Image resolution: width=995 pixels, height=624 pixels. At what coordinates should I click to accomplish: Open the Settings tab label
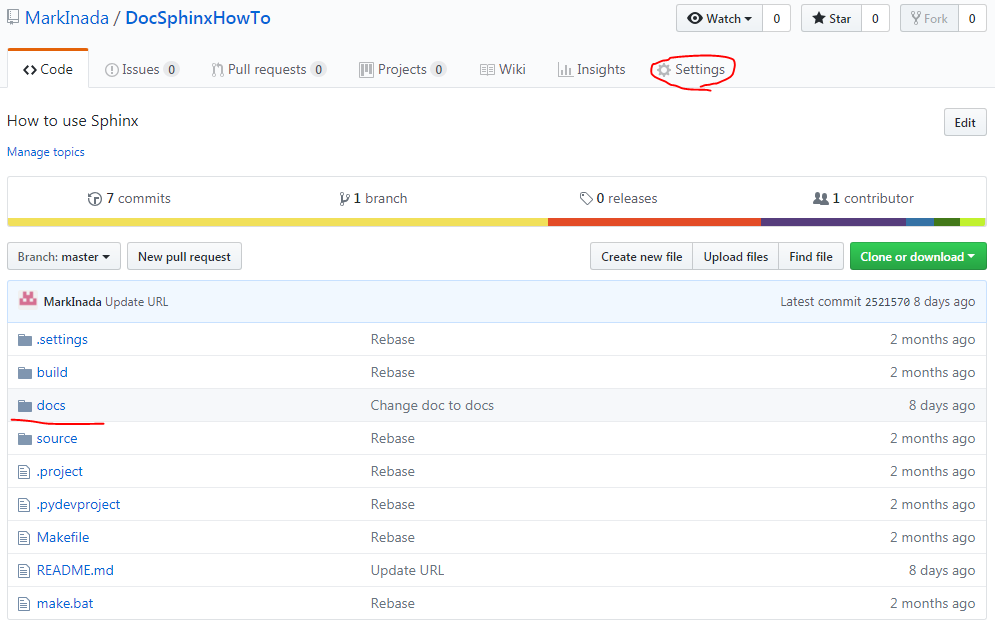coord(700,69)
